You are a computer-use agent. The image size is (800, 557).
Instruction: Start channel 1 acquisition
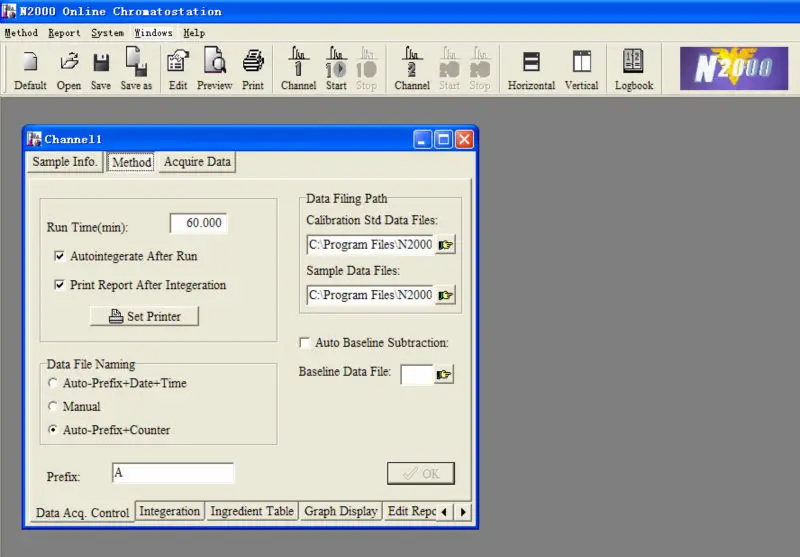pos(336,69)
